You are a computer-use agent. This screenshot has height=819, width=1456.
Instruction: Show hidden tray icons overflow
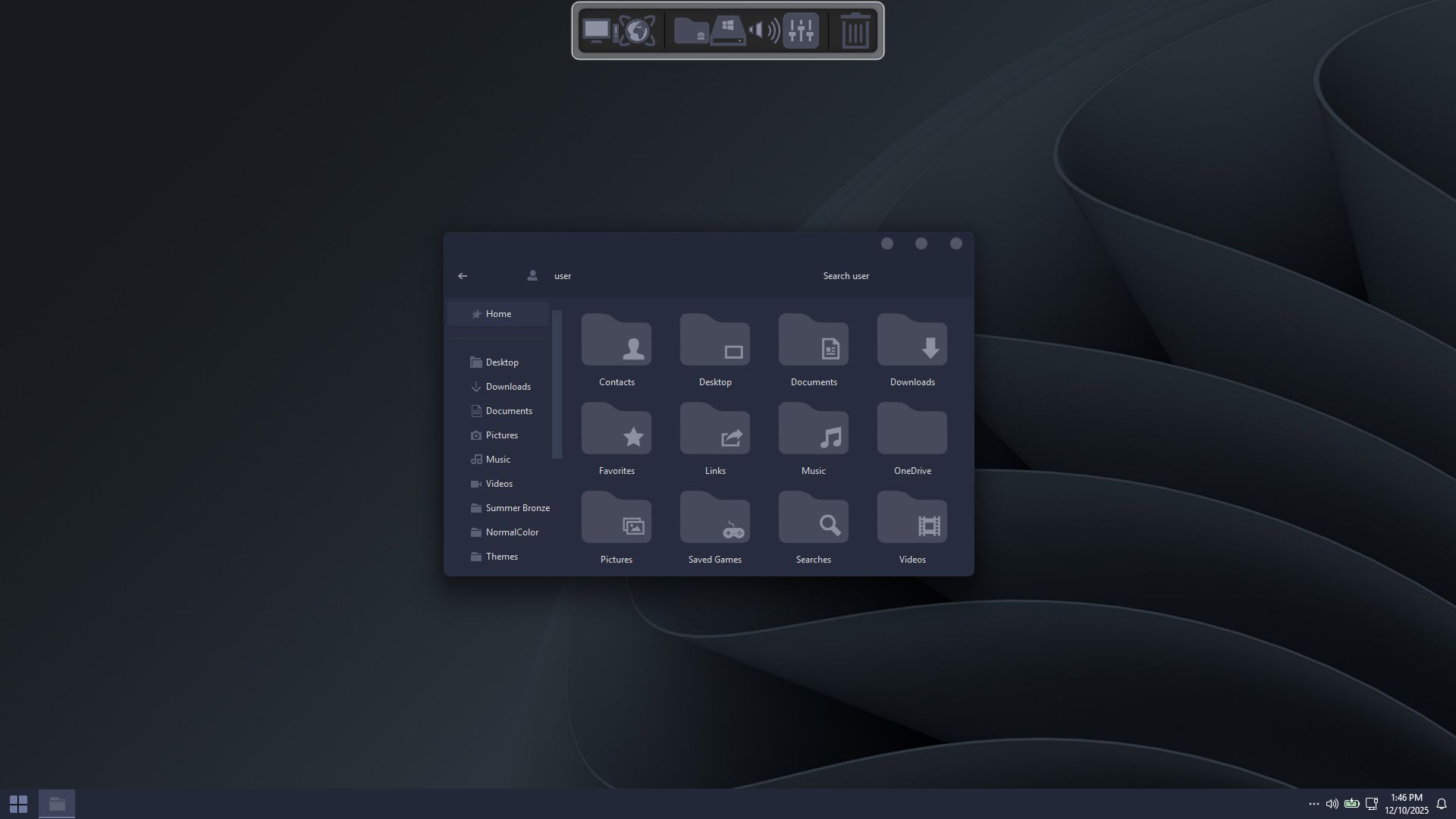point(1313,804)
